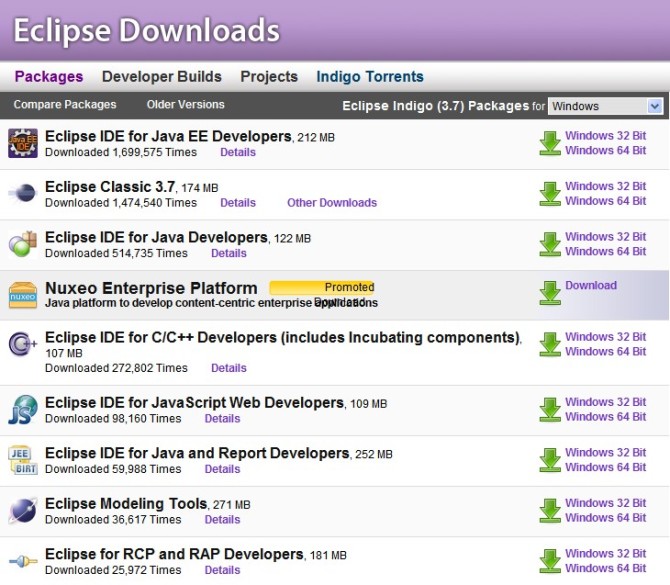Click the RCP and RAP Developers plug icon

click(x=23, y=561)
